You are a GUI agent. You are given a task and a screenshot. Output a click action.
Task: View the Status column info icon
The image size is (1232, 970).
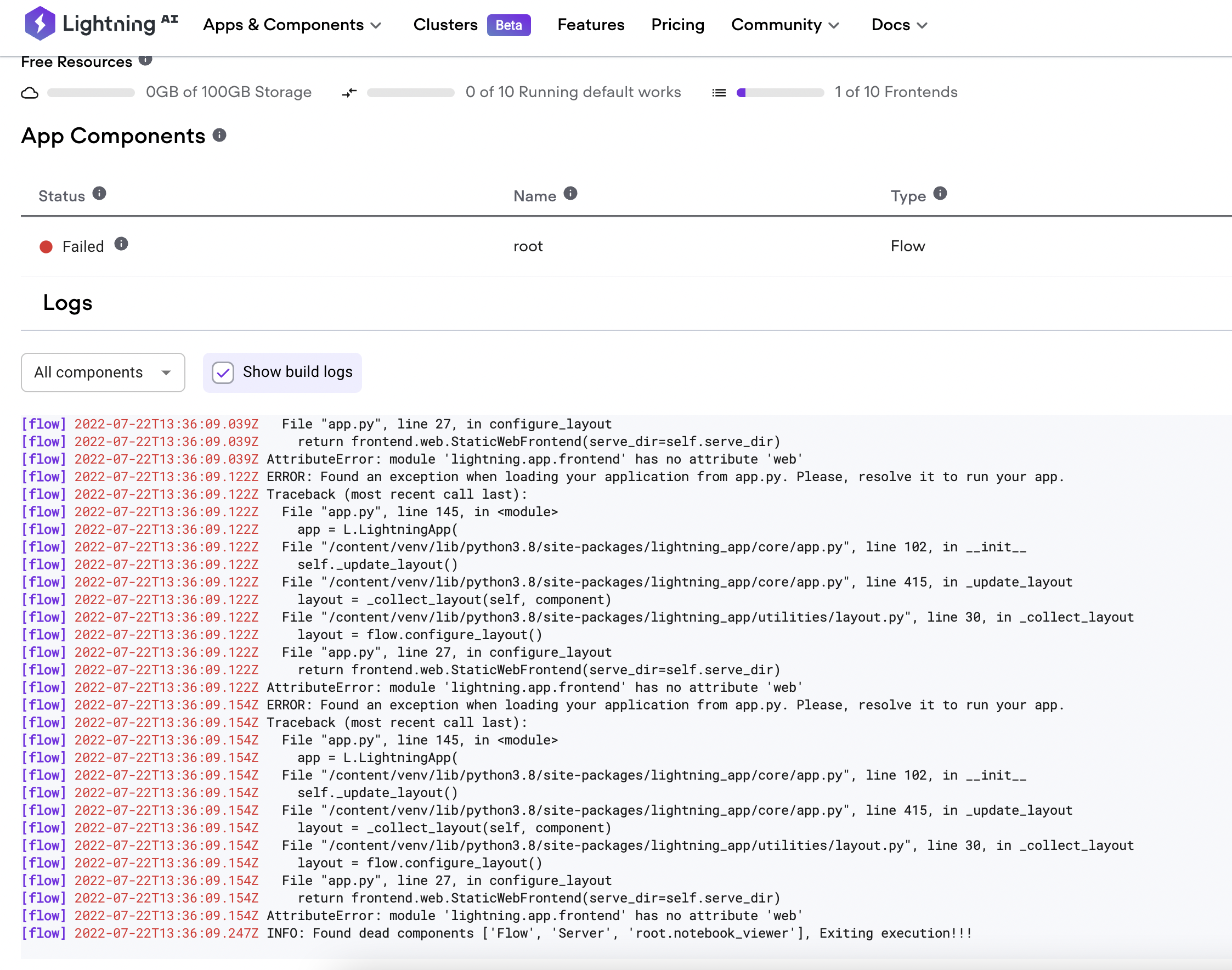point(100,193)
